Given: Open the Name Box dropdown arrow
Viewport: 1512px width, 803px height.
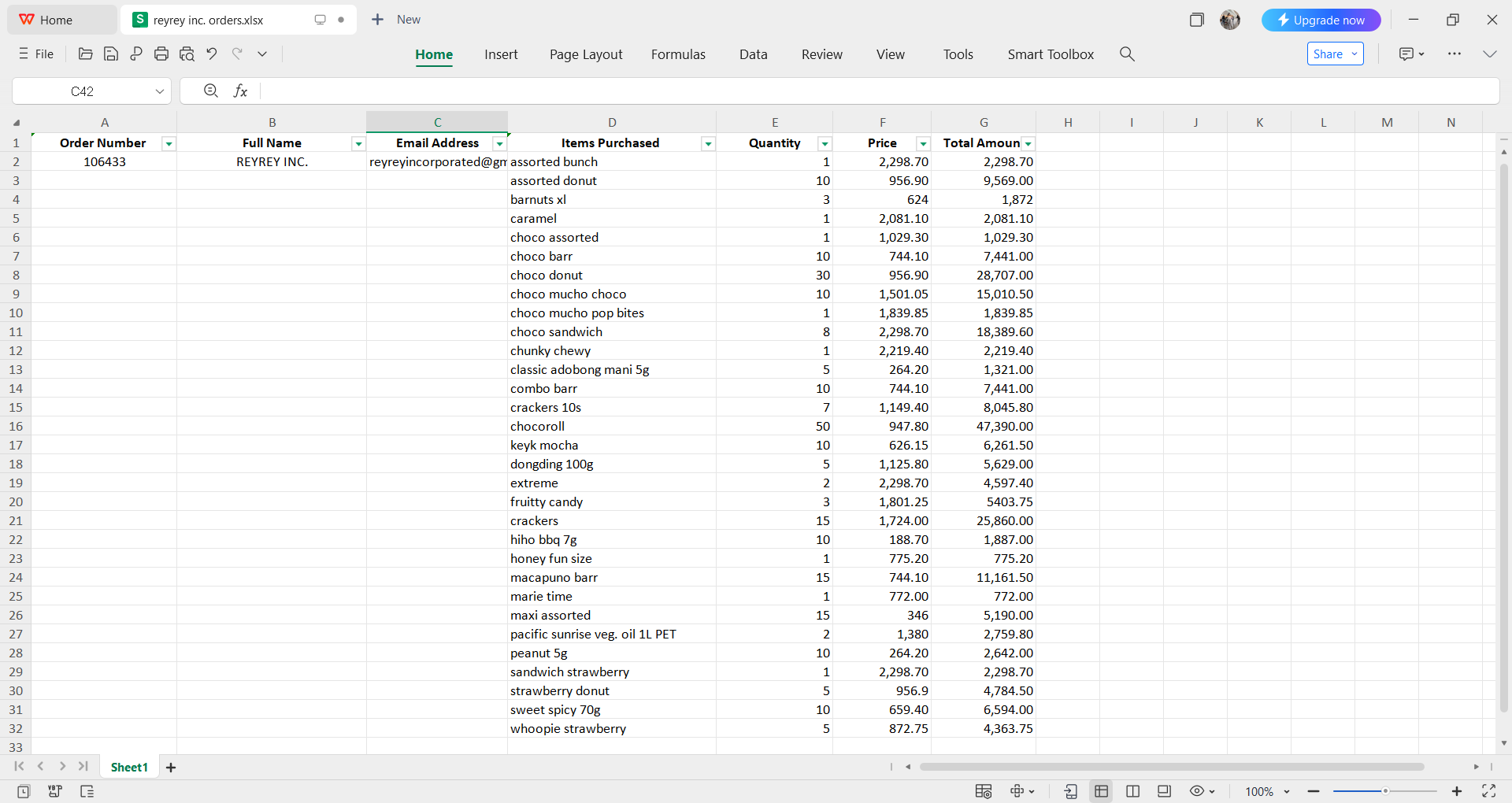Looking at the screenshot, I should pyautogui.click(x=159, y=91).
